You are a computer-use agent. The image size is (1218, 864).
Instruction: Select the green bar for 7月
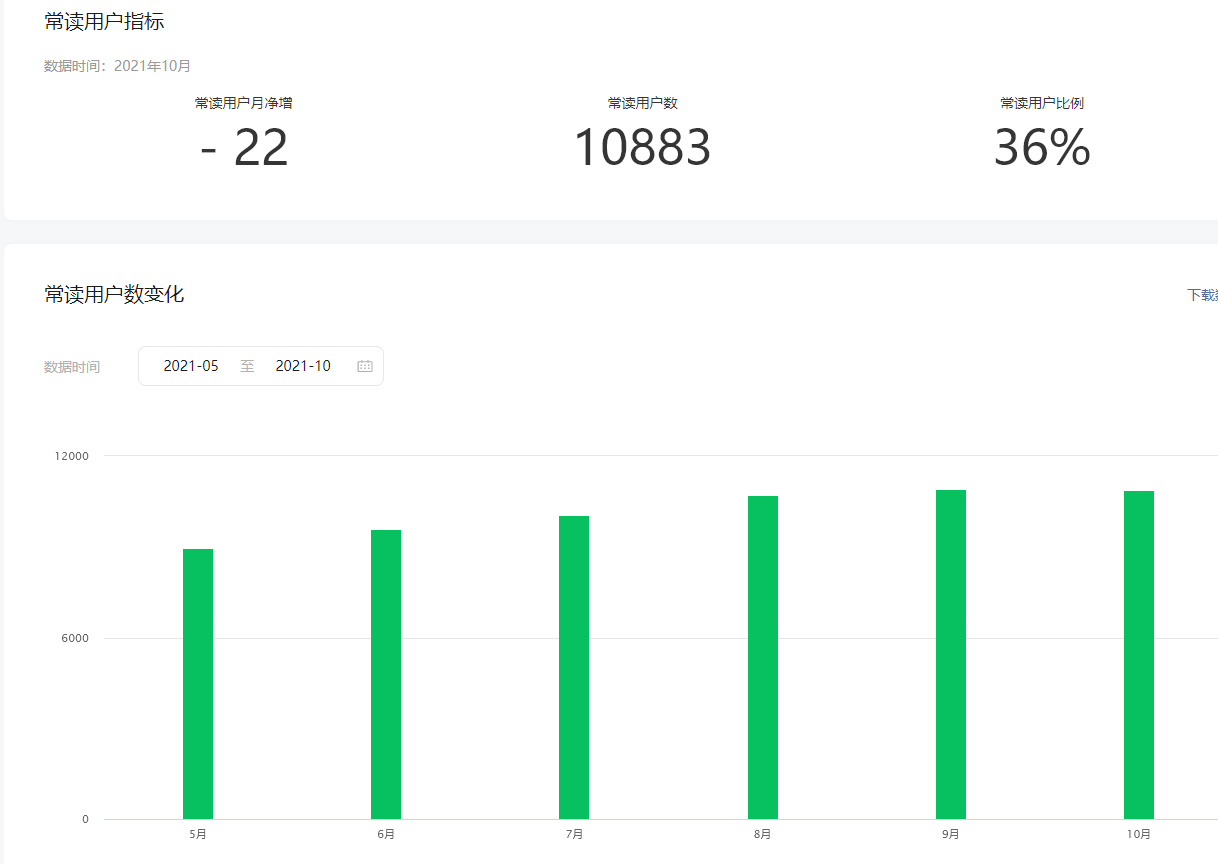(574, 667)
